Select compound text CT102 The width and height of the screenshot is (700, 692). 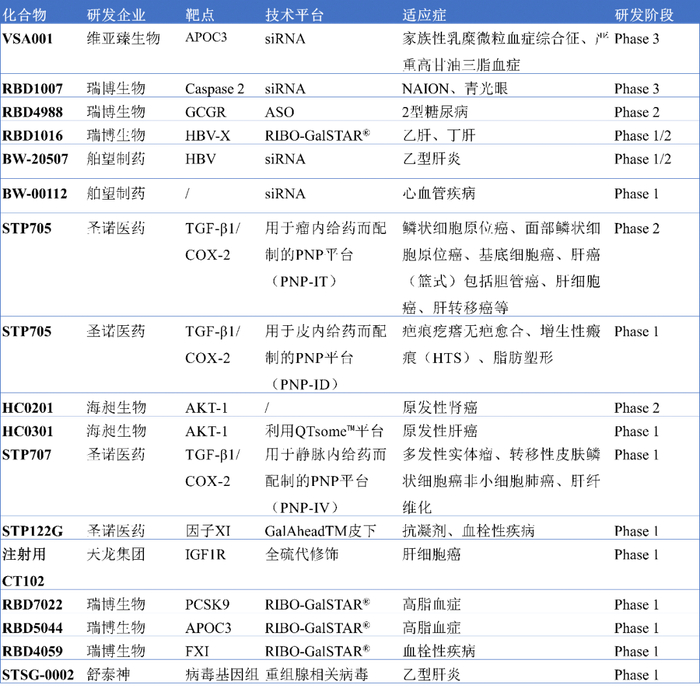(23, 581)
